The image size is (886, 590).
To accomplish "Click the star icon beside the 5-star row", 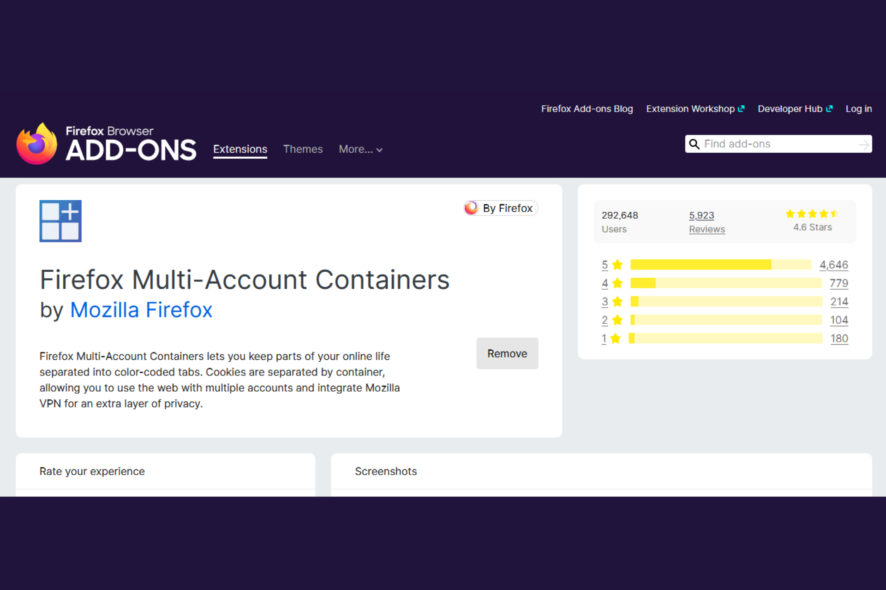I will (x=617, y=264).
